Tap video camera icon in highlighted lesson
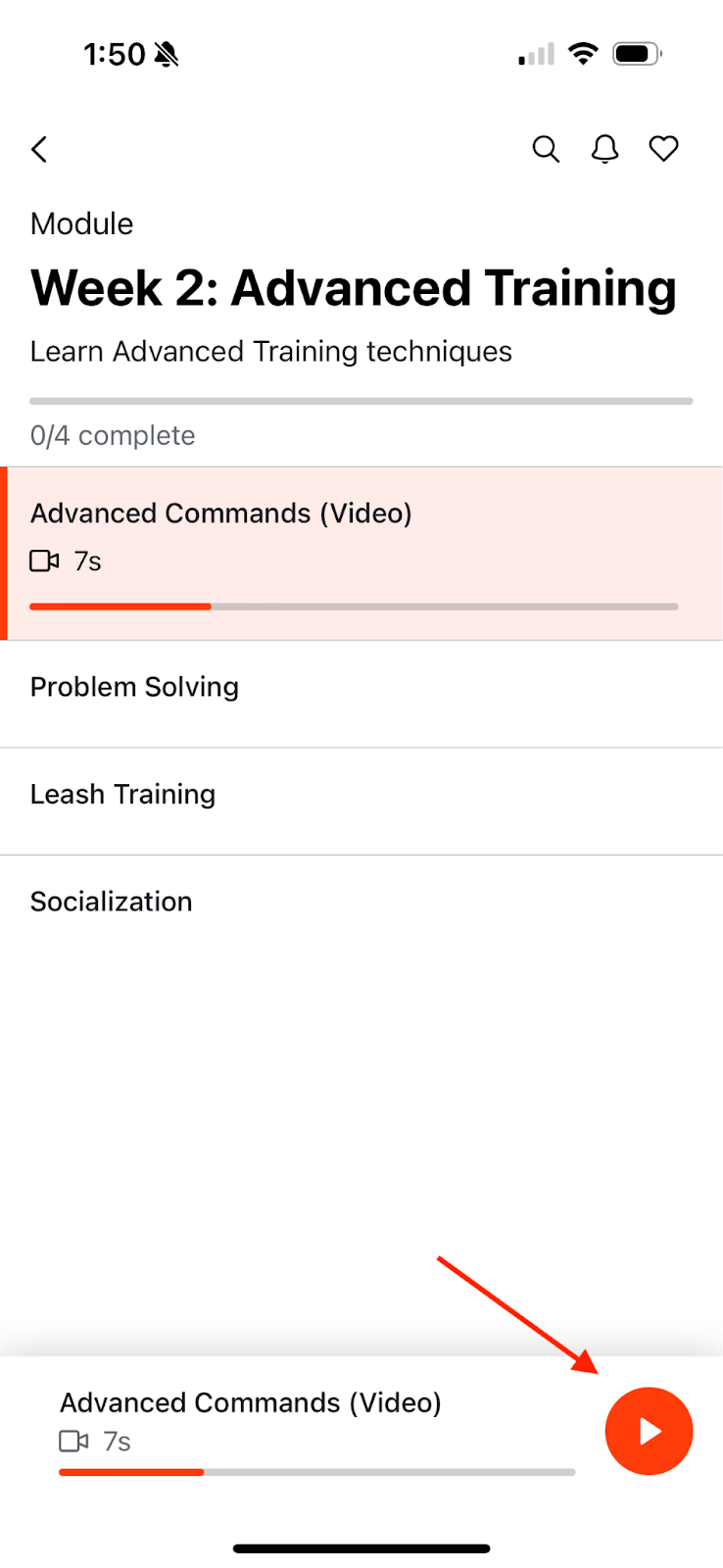The height and width of the screenshot is (1568, 723). coord(45,562)
